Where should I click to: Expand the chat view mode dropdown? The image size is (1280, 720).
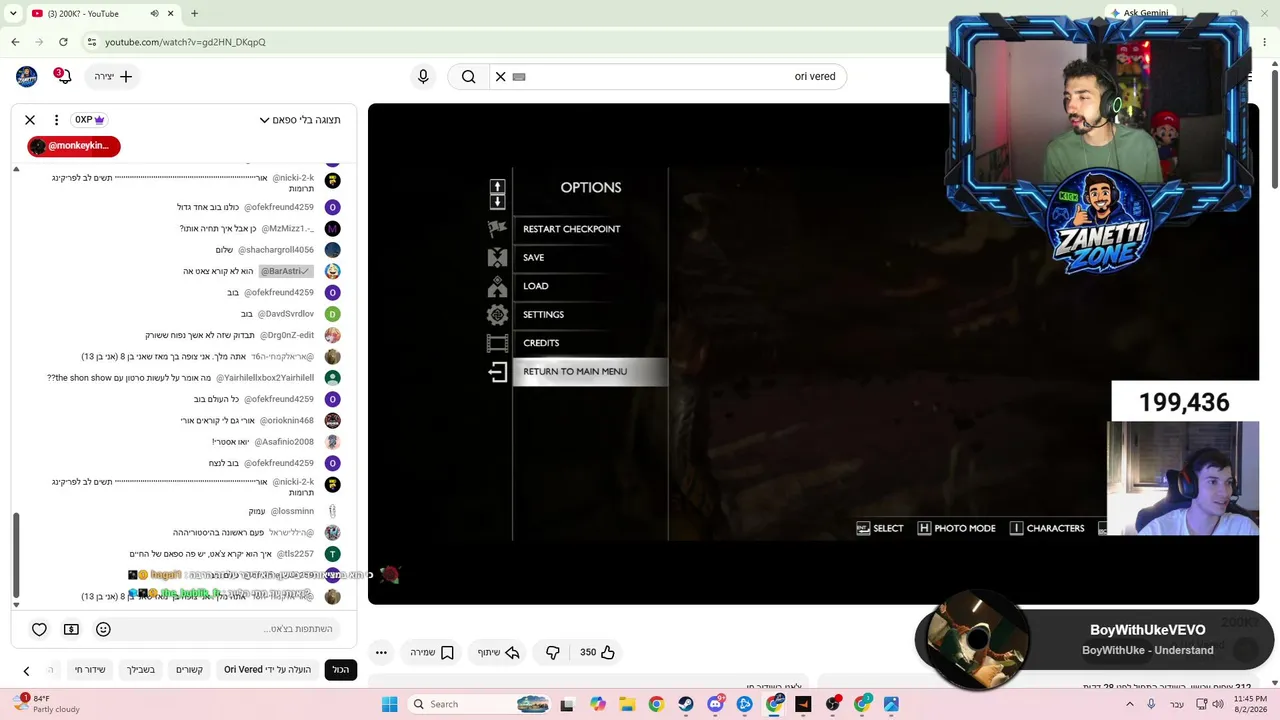pos(300,120)
